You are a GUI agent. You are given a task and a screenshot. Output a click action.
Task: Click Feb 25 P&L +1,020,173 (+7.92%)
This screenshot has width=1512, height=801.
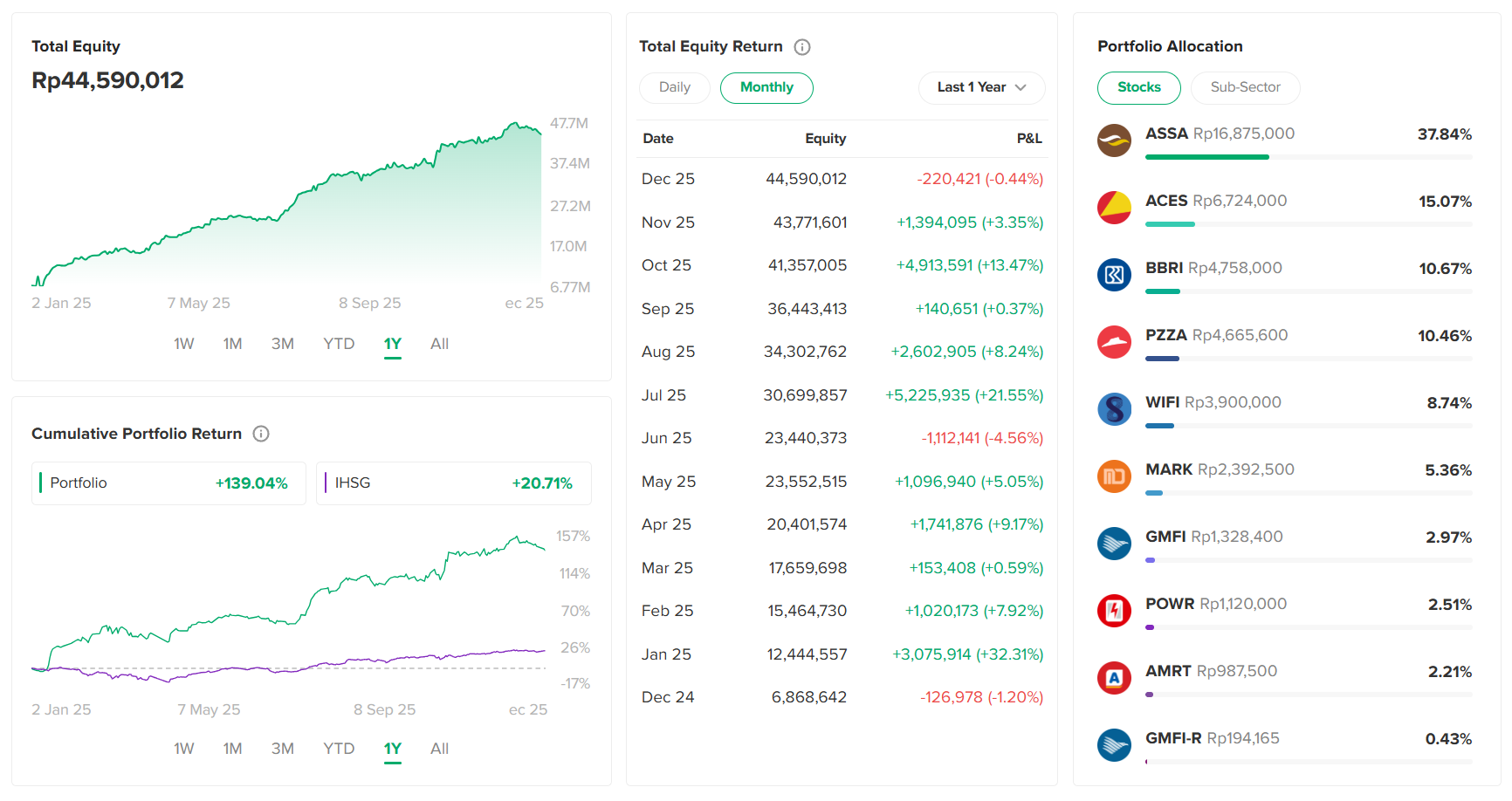974,611
